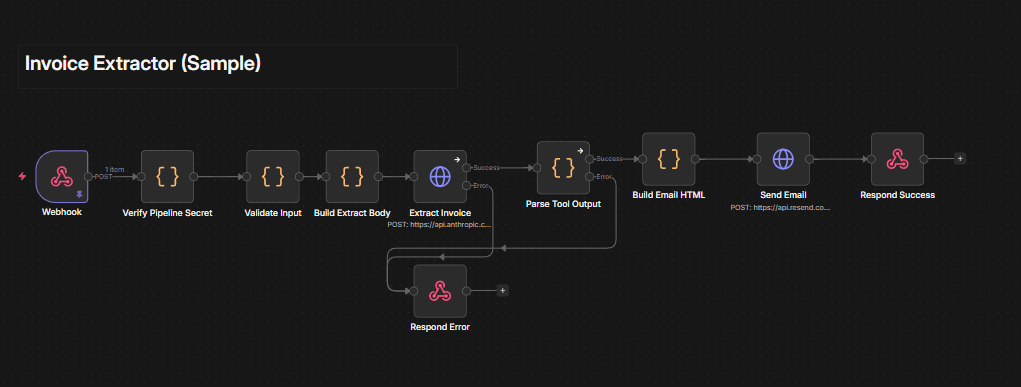Screen dimensions: 1021x387
Task: Select the Webhook trigger node
Action: click(62, 176)
